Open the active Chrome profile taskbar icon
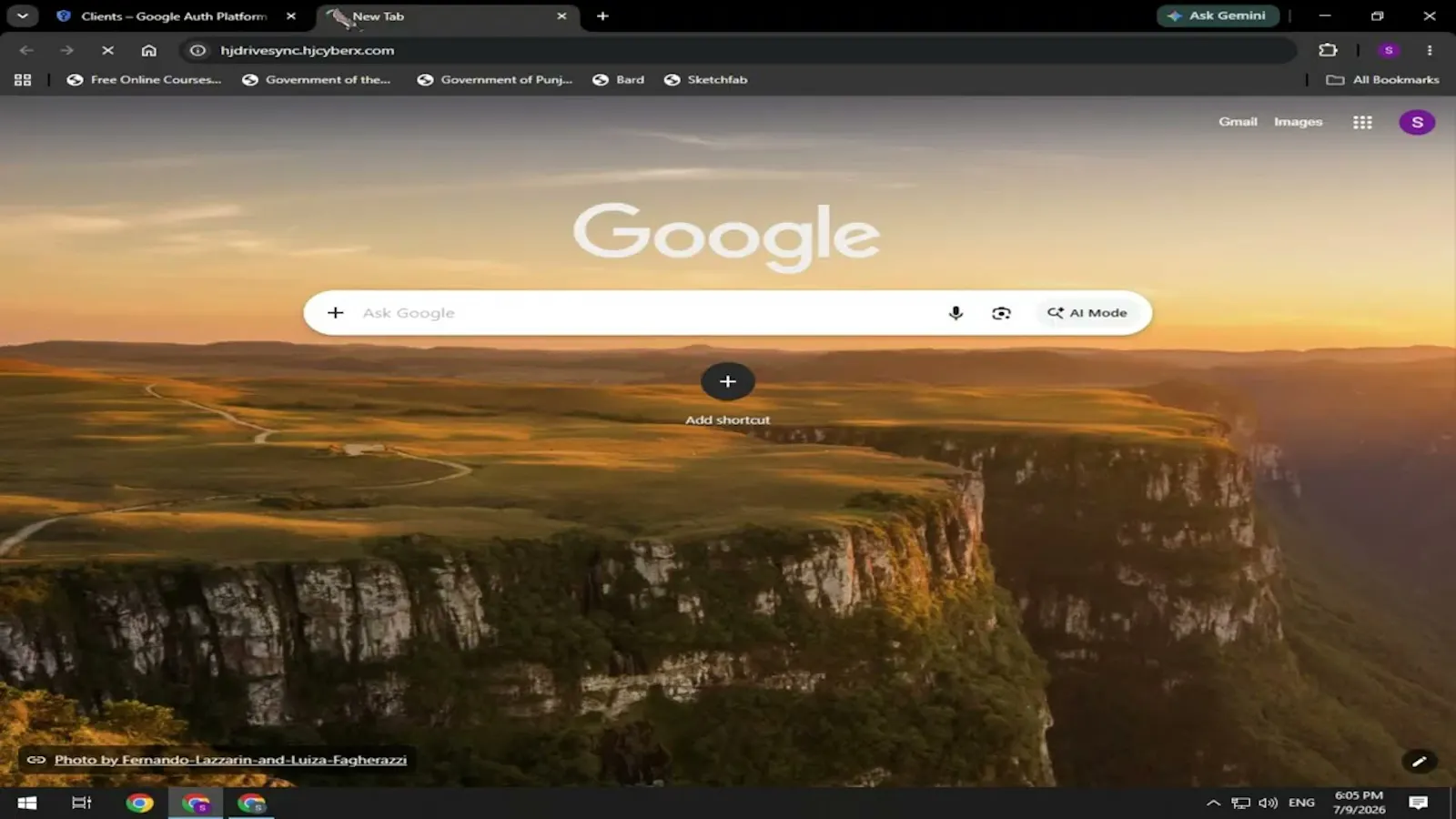 tap(196, 803)
